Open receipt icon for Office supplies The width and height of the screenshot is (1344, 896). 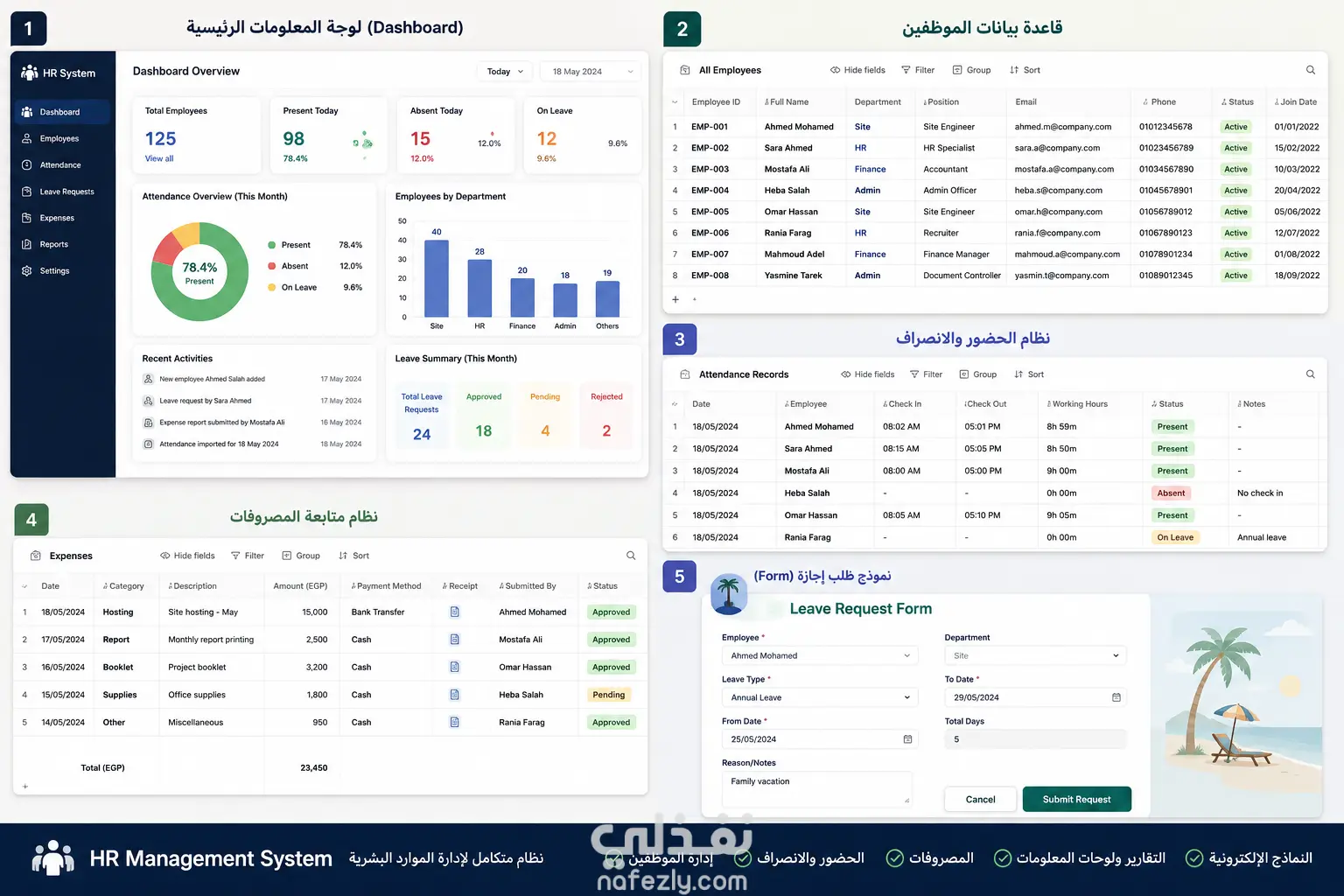click(455, 695)
